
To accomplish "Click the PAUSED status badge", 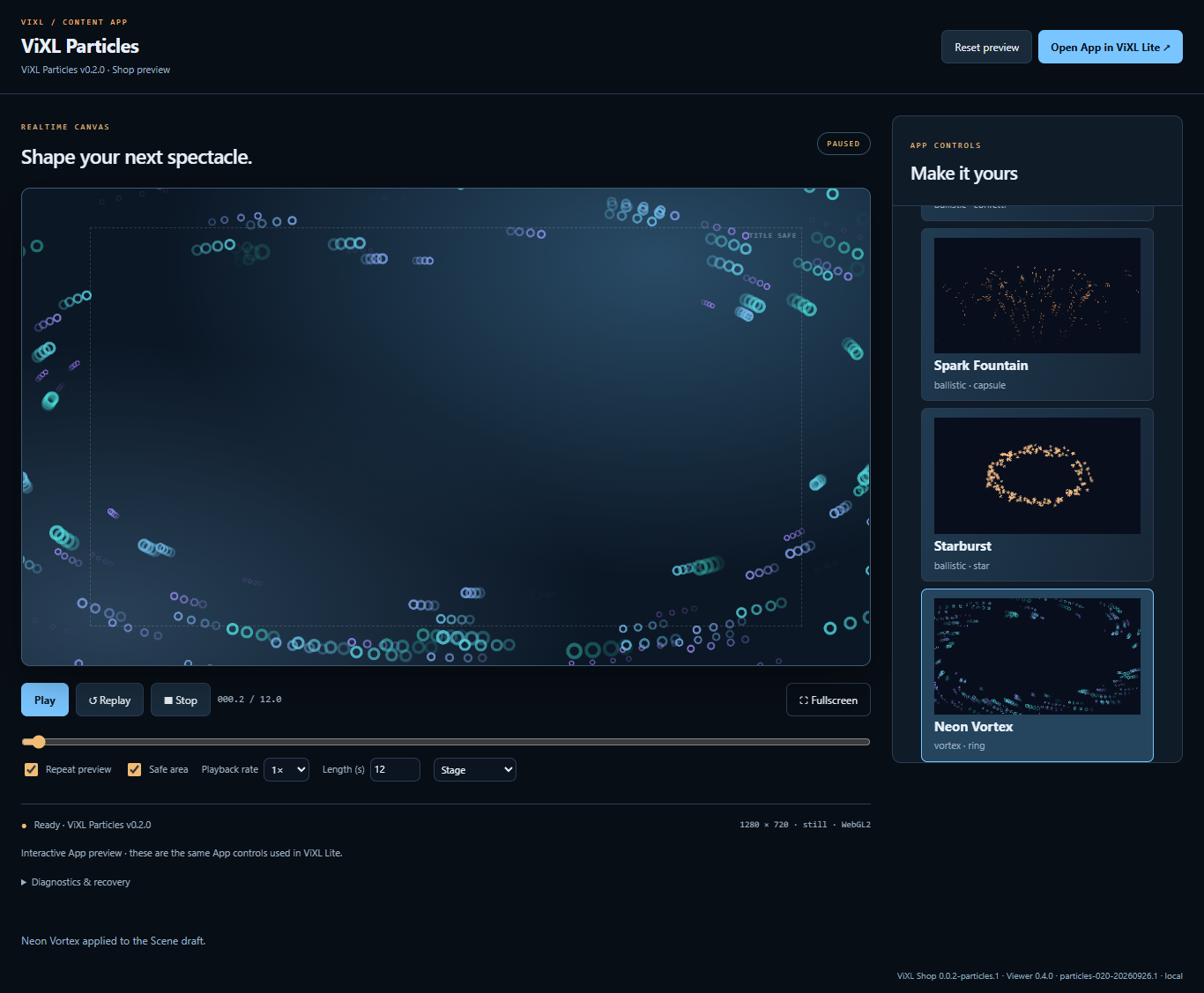I will tap(844, 144).
